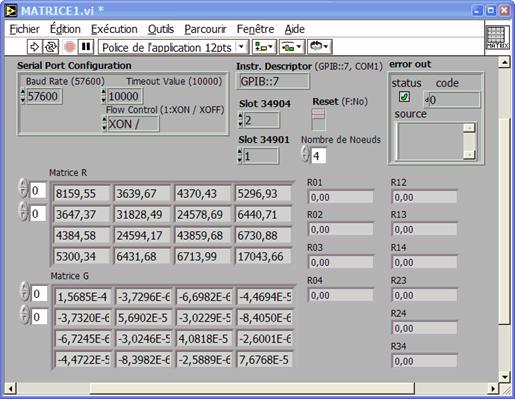Click vertical scrollbar up arrow
The height and width of the screenshot is (399, 515).
point(504,62)
